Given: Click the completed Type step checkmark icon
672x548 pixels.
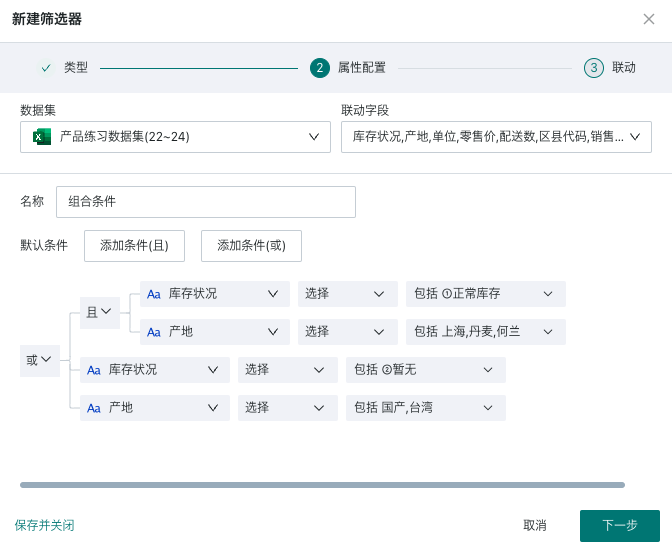Looking at the screenshot, I should 46,68.
